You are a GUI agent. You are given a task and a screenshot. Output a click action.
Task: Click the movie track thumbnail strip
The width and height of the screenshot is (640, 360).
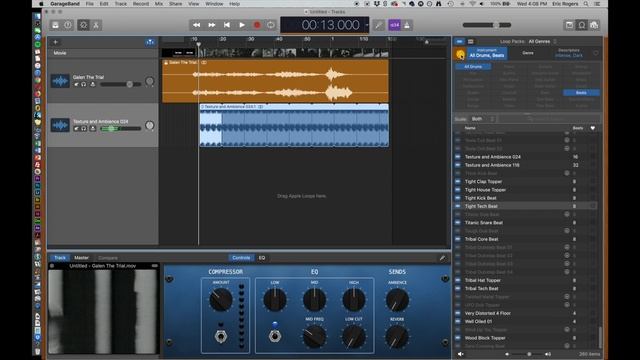[x=275, y=53]
